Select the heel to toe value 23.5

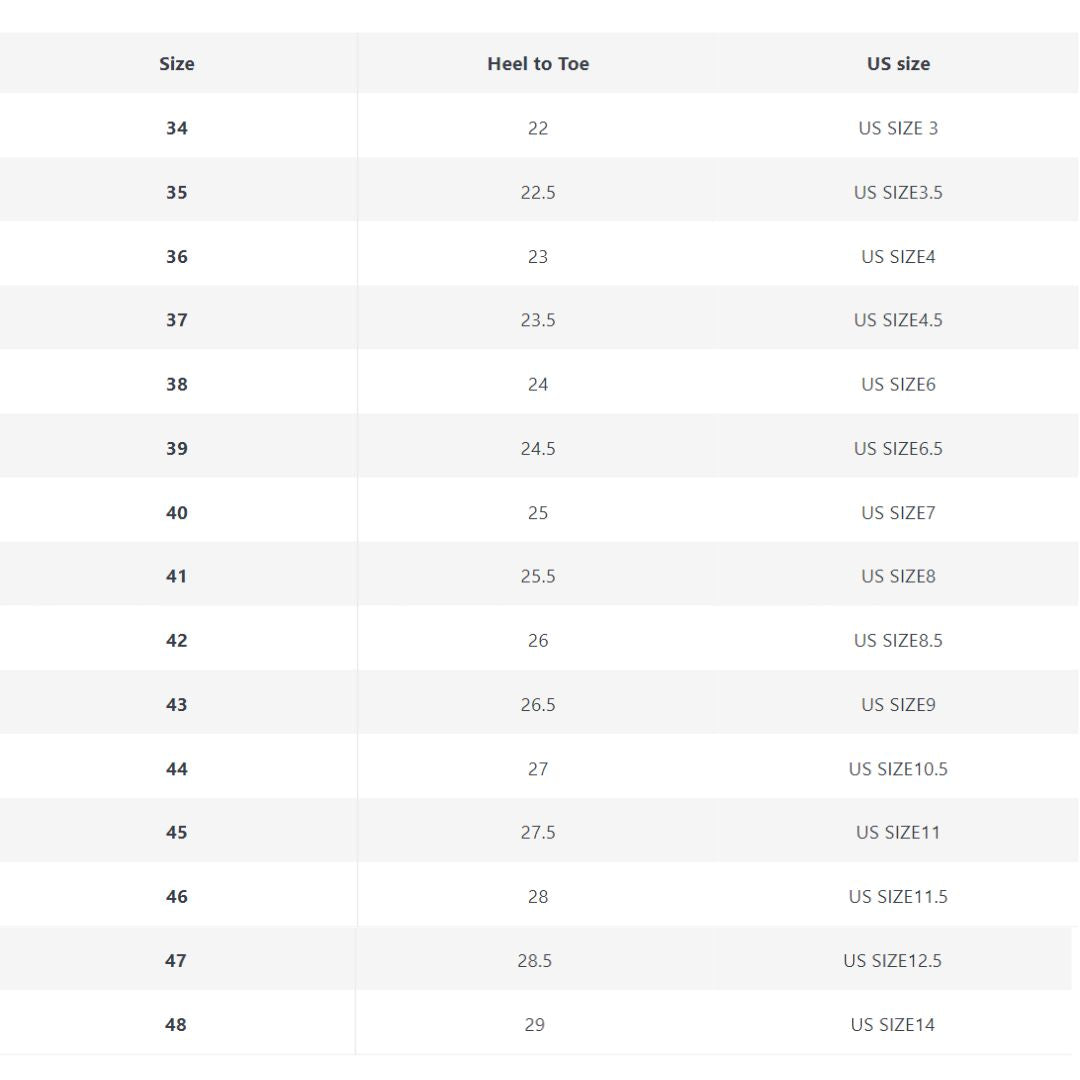coord(538,320)
